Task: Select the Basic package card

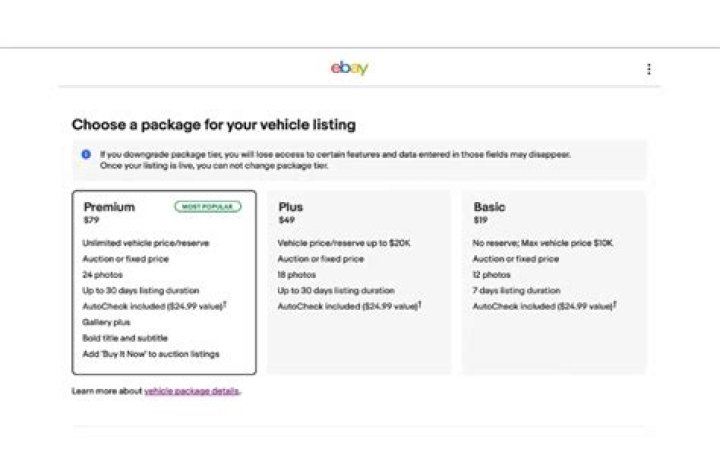Action: pos(554,282)
